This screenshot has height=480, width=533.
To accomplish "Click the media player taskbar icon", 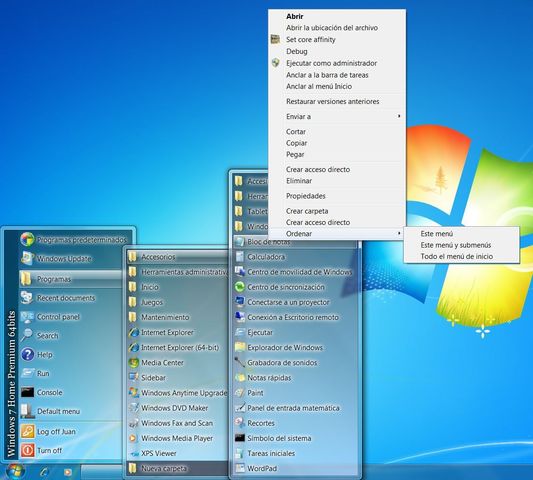I will pyautogui.click(x=68, y=472).
